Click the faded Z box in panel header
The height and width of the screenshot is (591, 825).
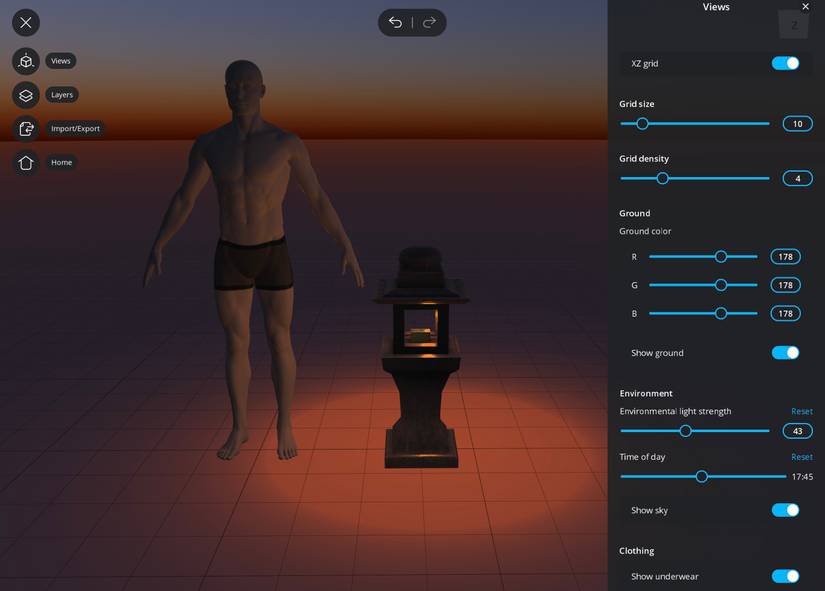pyautogui.click(x=793, y=25)
